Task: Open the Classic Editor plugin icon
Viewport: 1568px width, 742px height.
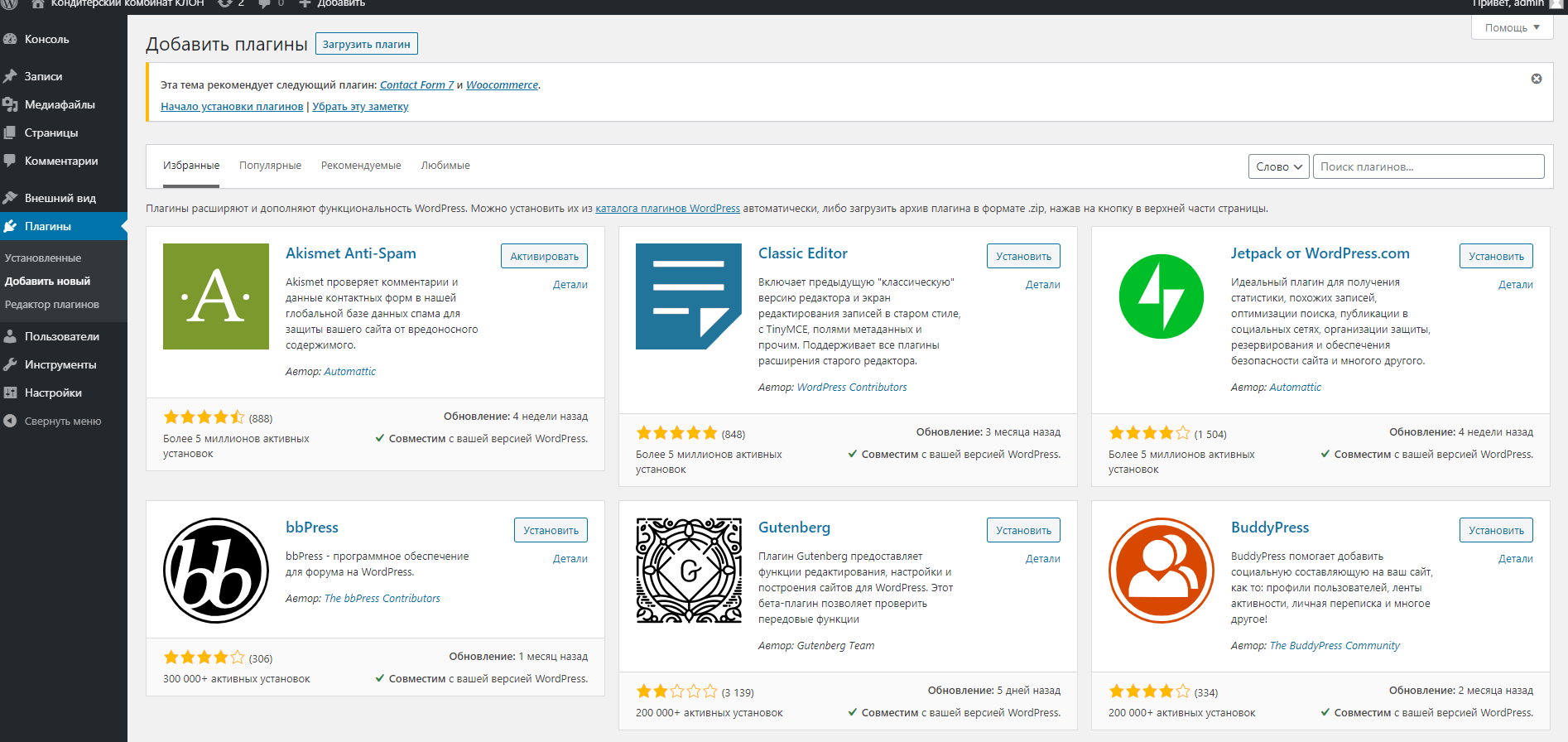Action: click(689, 296)
